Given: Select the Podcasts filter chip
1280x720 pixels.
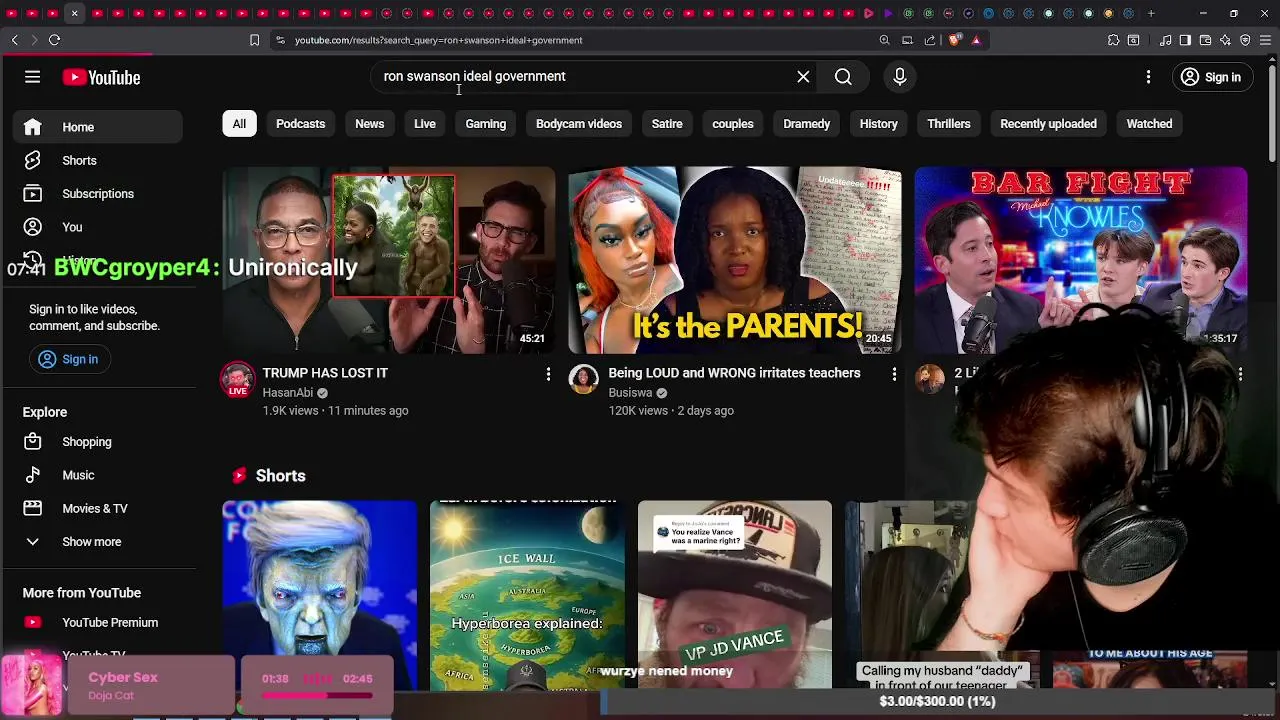Looking at the screenshot, I should tap(300, 124).
